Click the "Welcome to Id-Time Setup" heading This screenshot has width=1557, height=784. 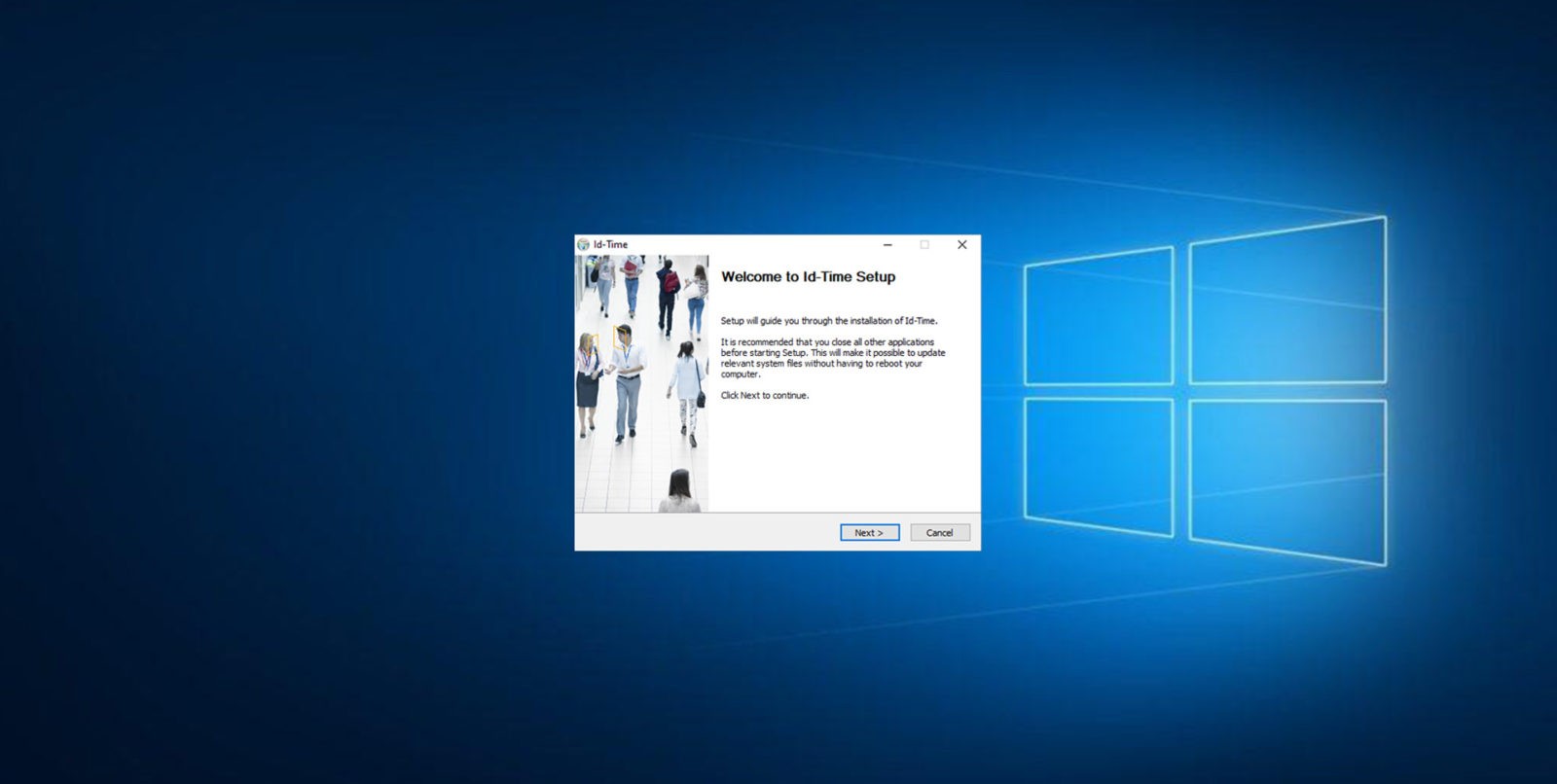coord(808,277)
